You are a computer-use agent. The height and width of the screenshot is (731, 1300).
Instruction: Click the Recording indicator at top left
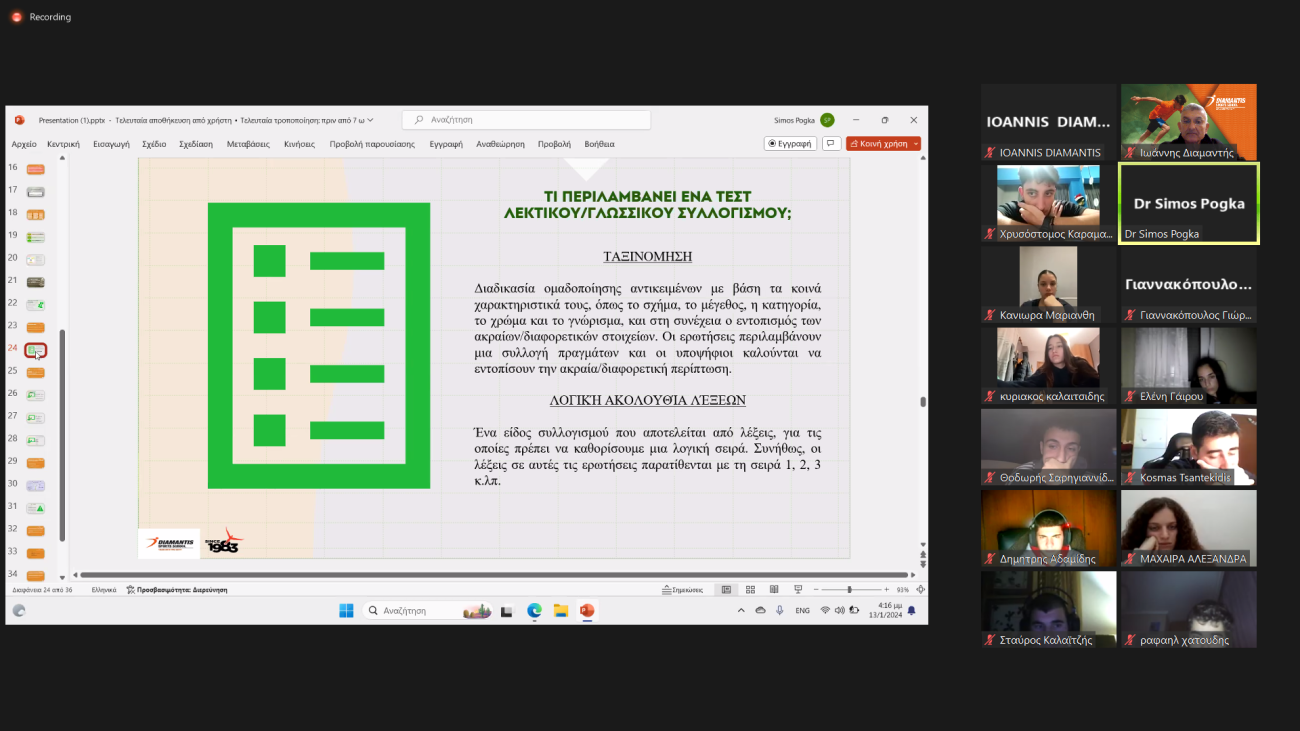click(41, 17)
